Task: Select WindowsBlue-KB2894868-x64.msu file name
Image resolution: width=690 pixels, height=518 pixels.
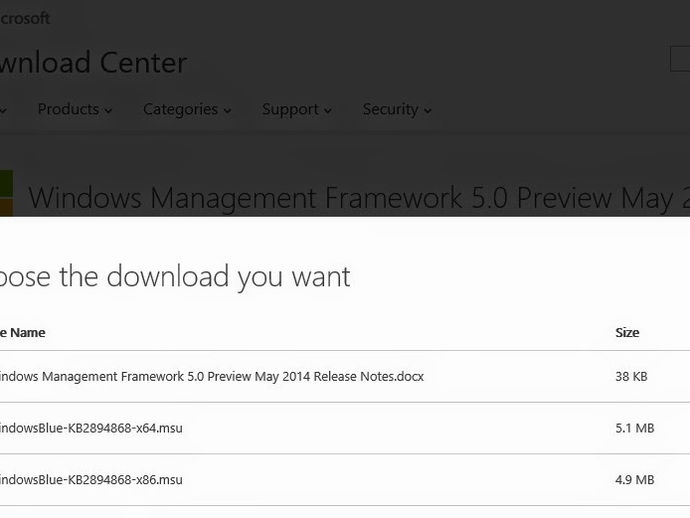Action: coord(91,428)
